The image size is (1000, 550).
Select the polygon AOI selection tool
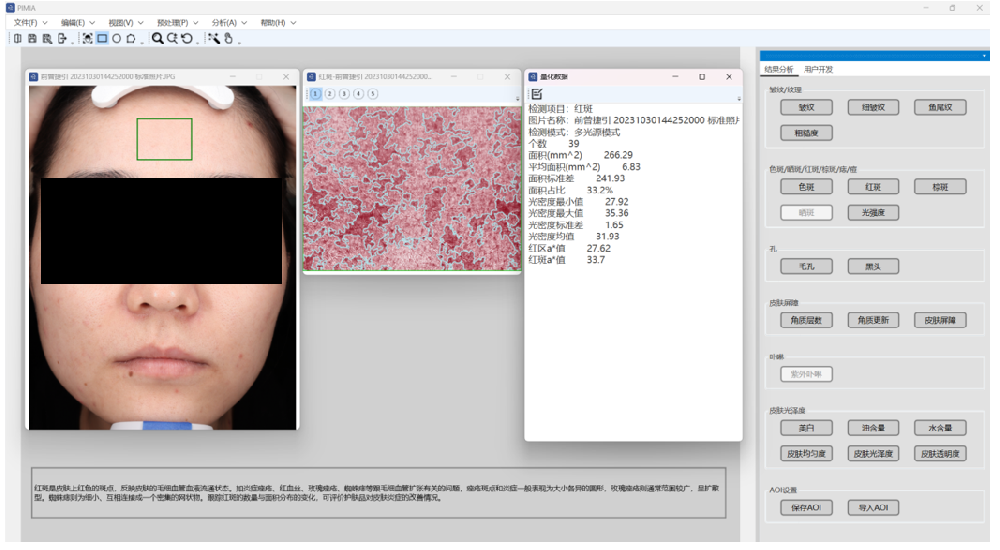(x=131, y=38)
